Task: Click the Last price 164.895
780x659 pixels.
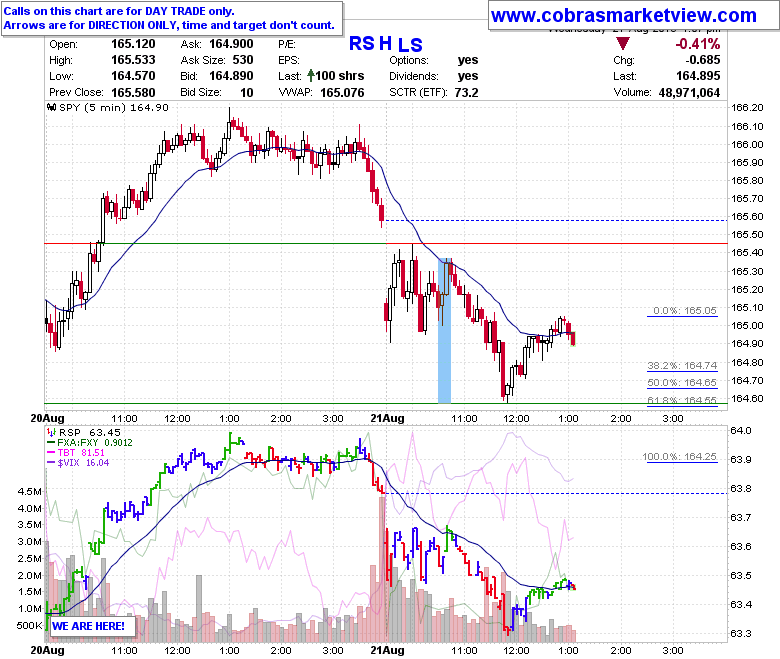Action: click(x=698, y=76)
